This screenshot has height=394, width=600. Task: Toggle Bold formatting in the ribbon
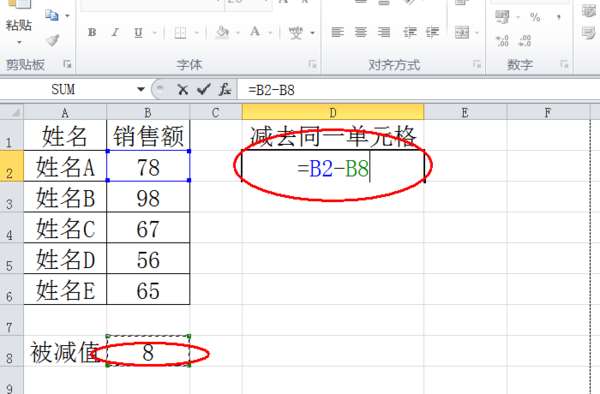point(92,33)
